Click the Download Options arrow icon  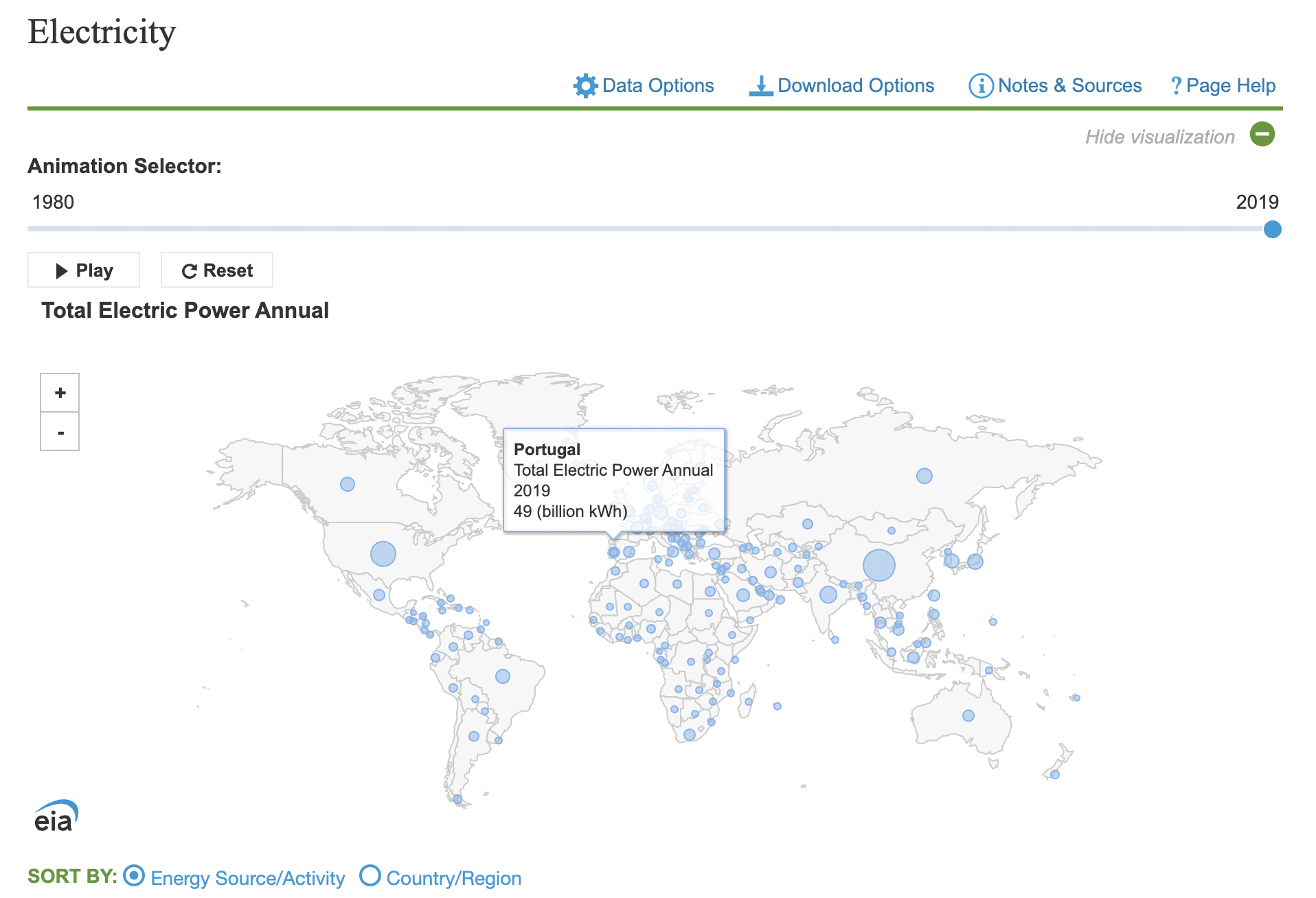pyautogui.click(x=761, y=86)
